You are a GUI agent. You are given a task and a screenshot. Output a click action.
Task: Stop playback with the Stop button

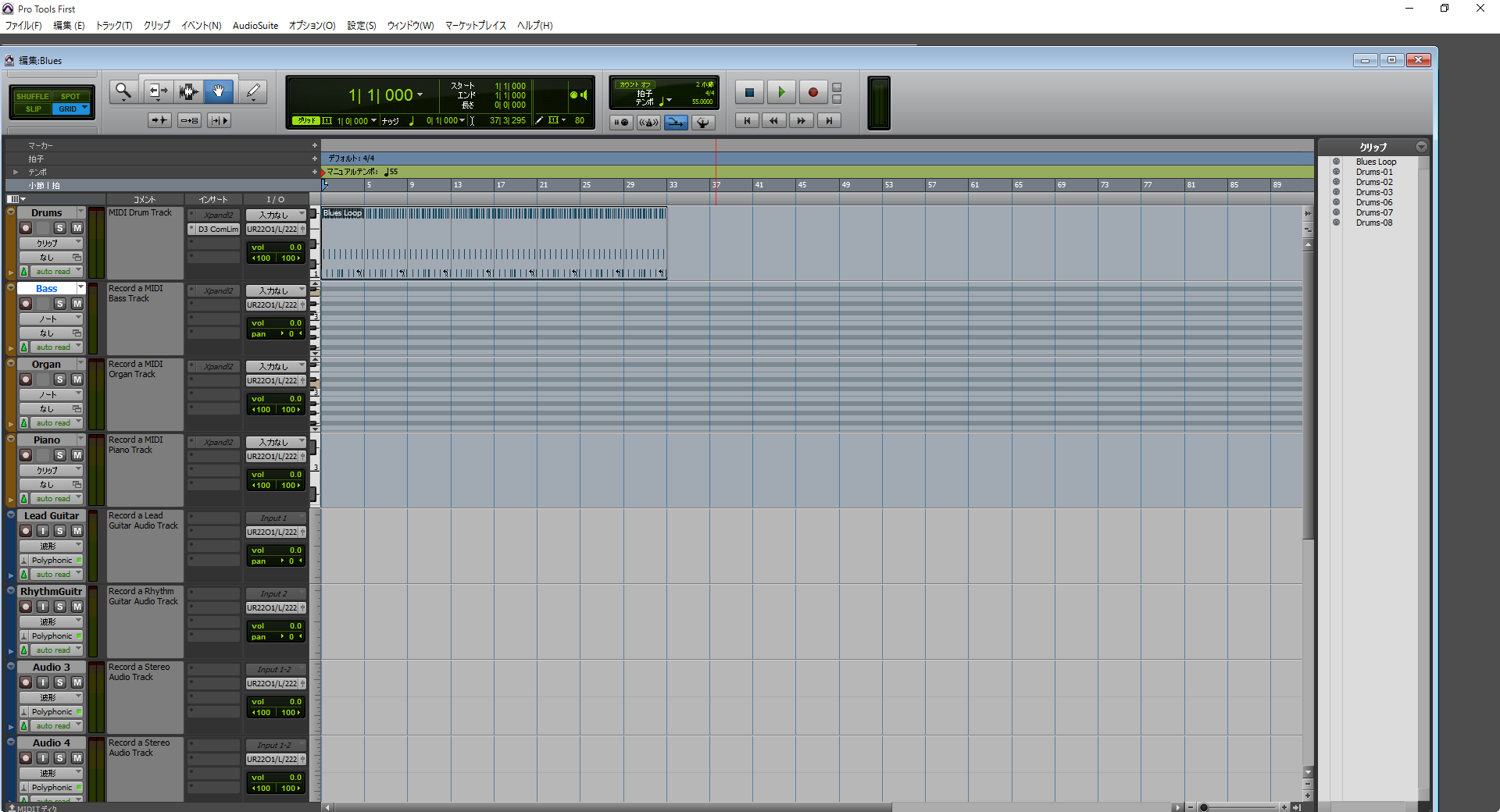click(749, 92)
